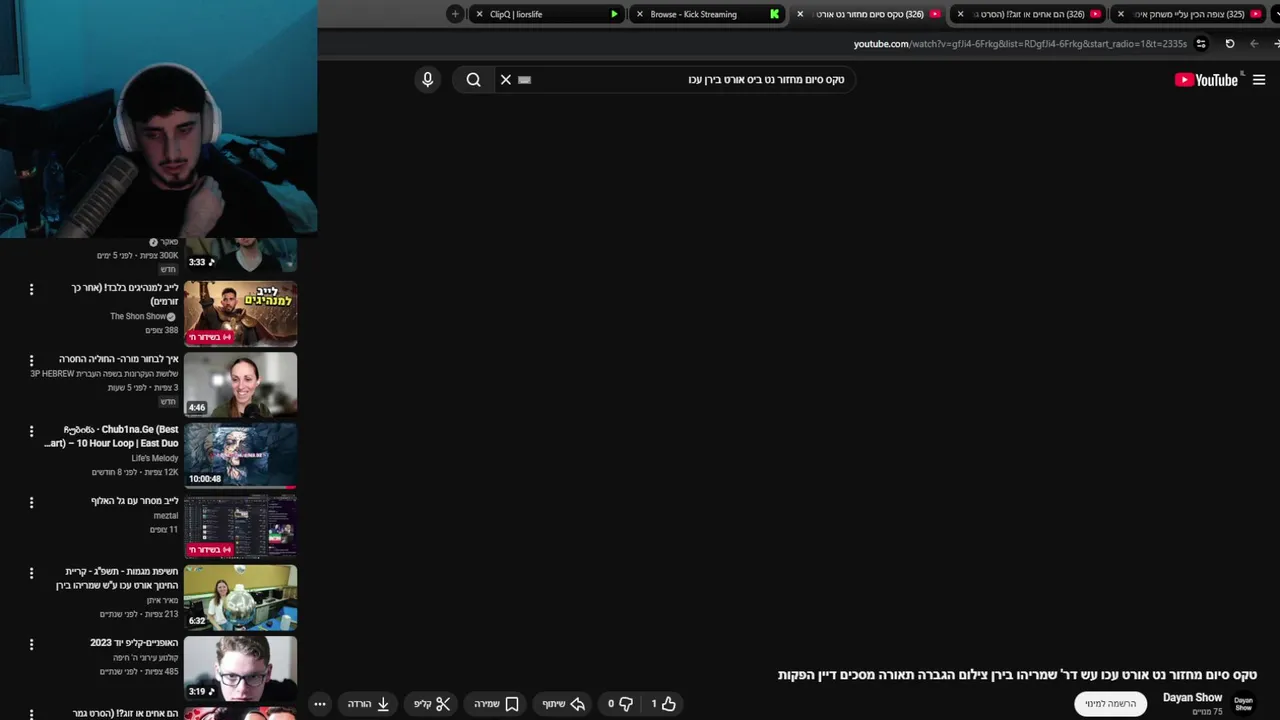Select the youtube.com URL in the address bar
The height and width of the screenshot is (720, 1280).
pyautogui.click(x=1020, y=44)
